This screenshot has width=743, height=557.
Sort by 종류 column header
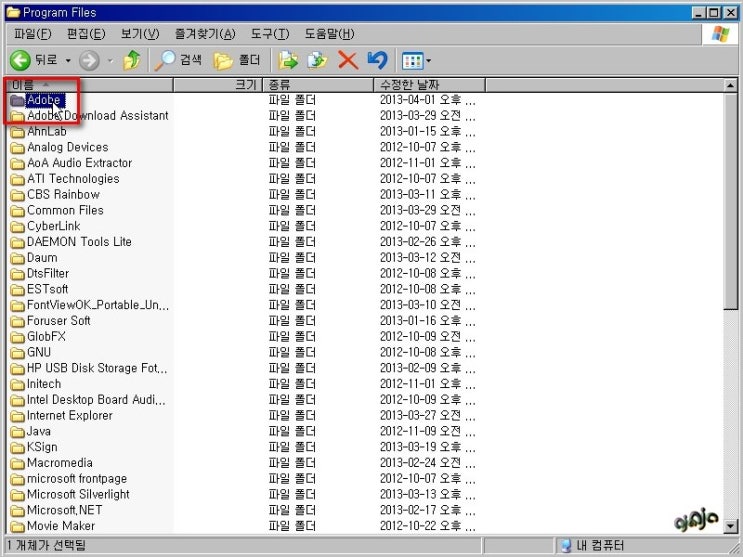(318, 85)
